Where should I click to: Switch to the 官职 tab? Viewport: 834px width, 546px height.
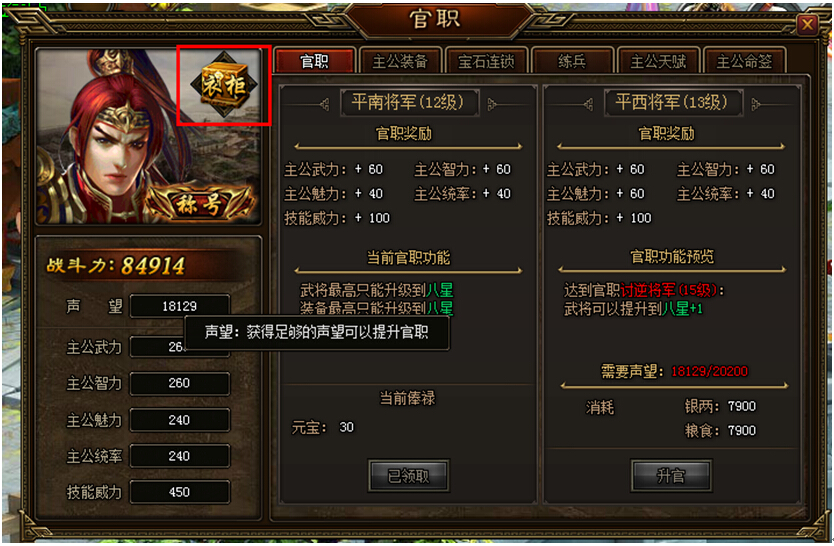pos(314,61)
